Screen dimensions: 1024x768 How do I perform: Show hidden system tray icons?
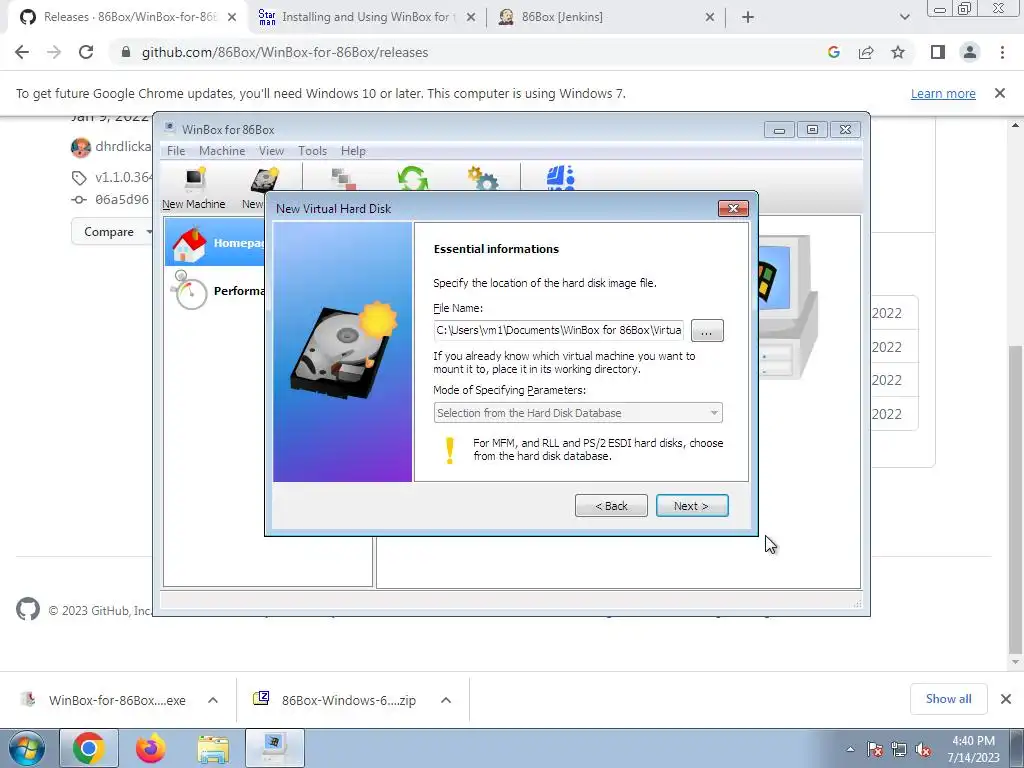[850, 749]
